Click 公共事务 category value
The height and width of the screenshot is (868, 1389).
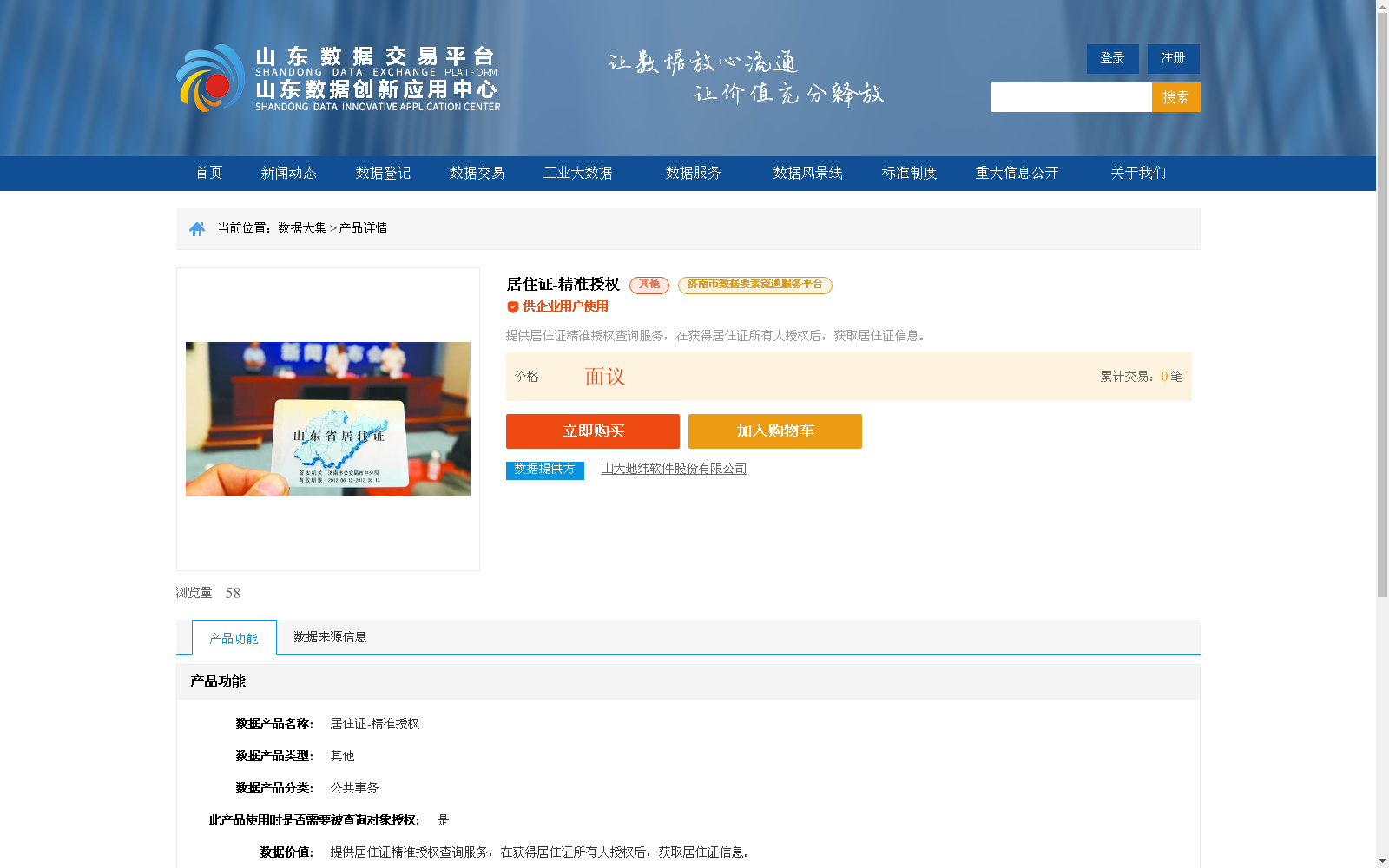coord(354,788)
